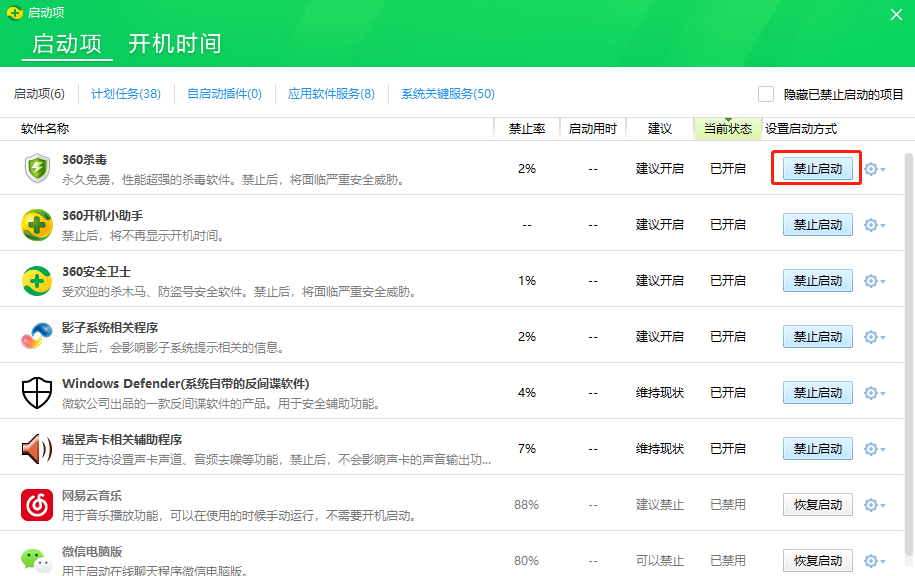Viewport: 915px width, 576px height.
Task: Select Windows Defender(系统自带的反间谍软件) title
Action: tap(186, 383)
